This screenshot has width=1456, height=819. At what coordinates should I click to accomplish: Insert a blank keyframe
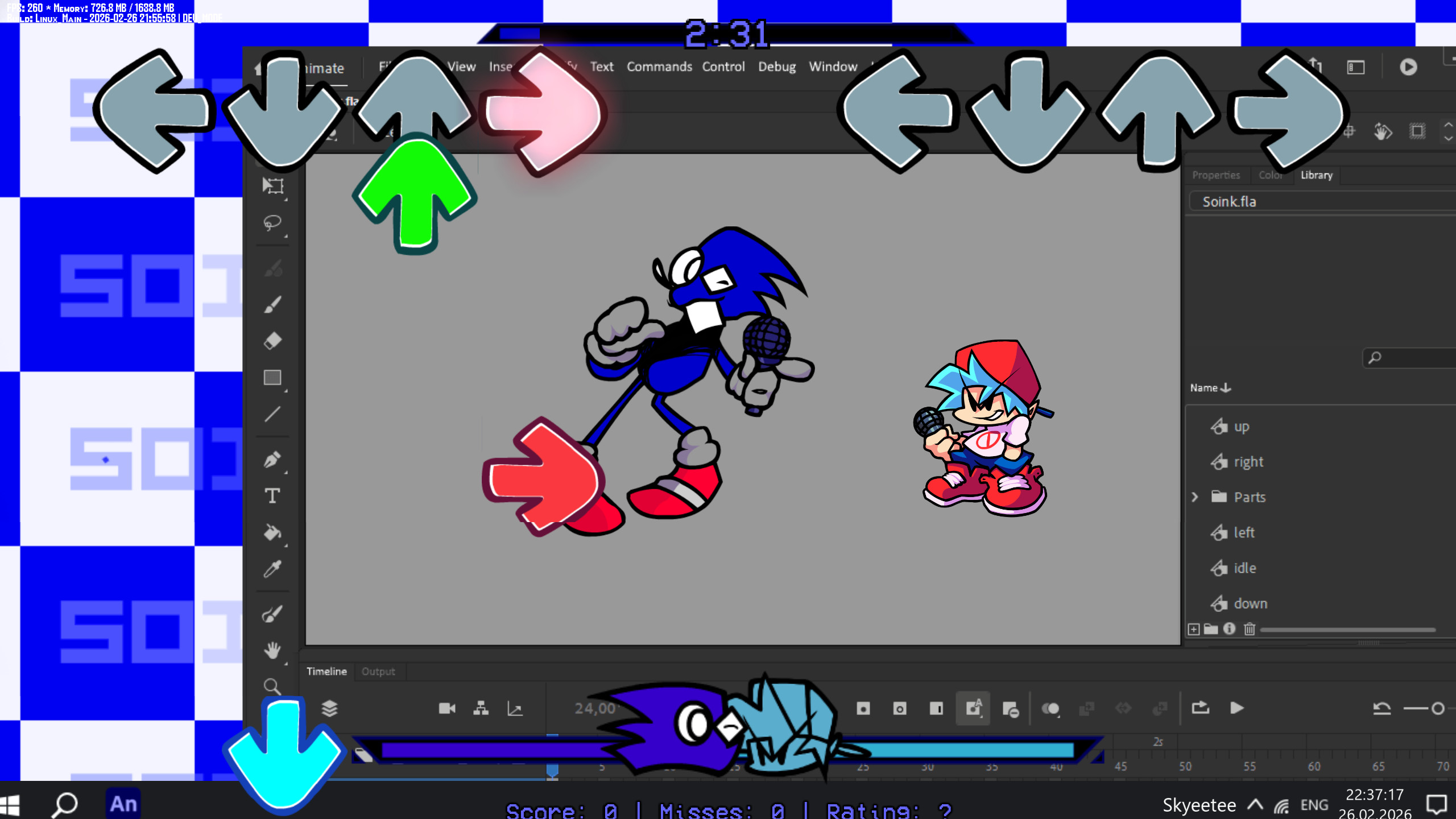[x=900, y=709]
